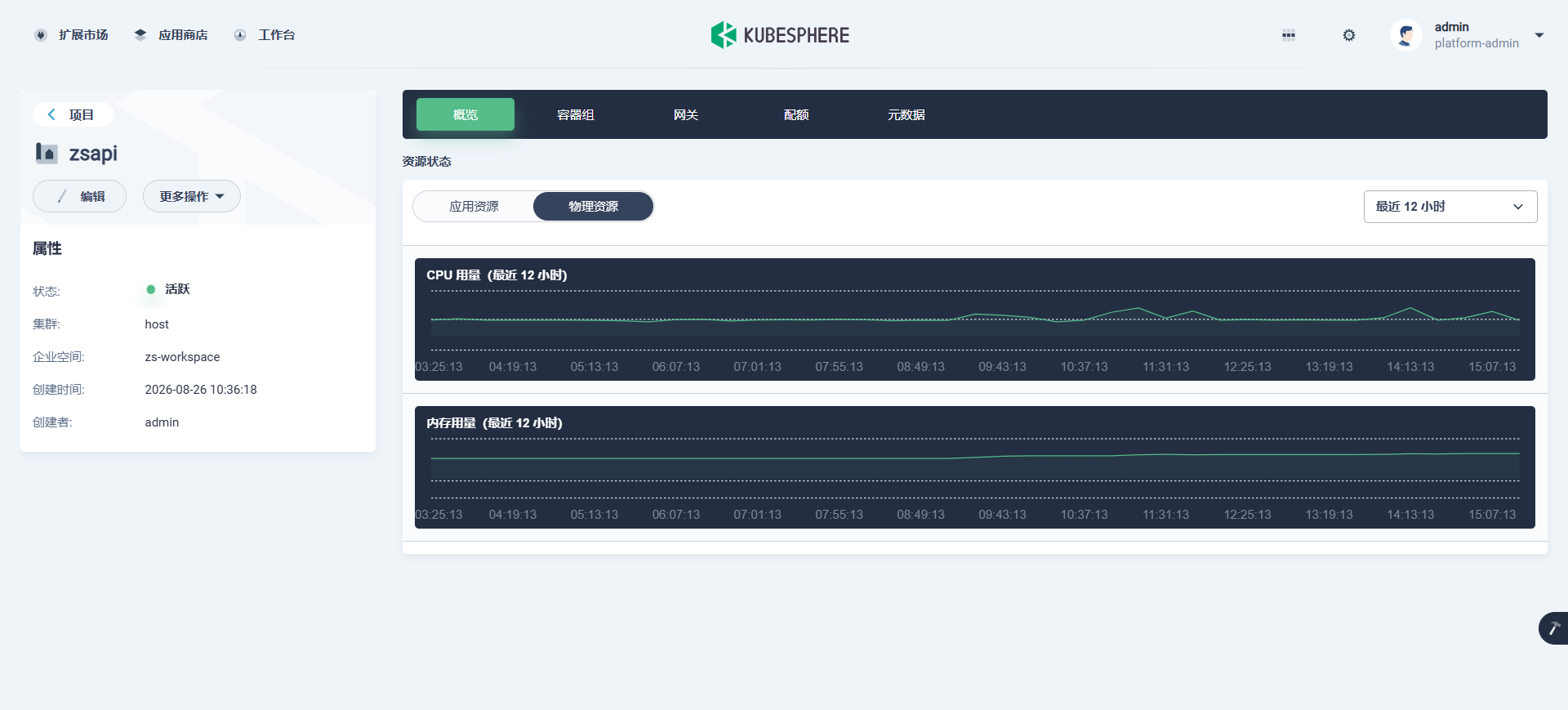Viewport: 1568px width, 710px height.
Task: Open the 配额 tab
Action: pyautogui.click(x=796, y=114)
